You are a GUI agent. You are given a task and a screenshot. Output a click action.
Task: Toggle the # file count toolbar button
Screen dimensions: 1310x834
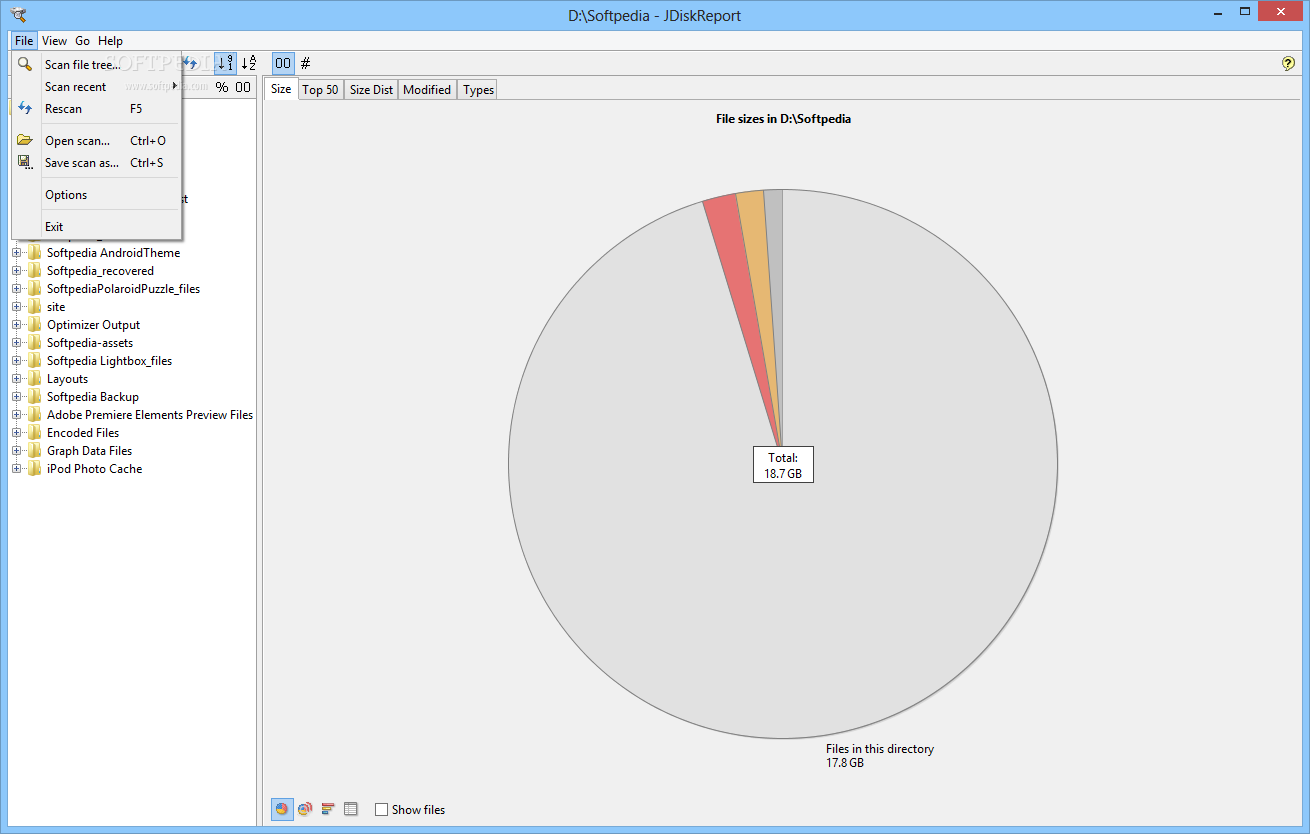tap(305, 63)
